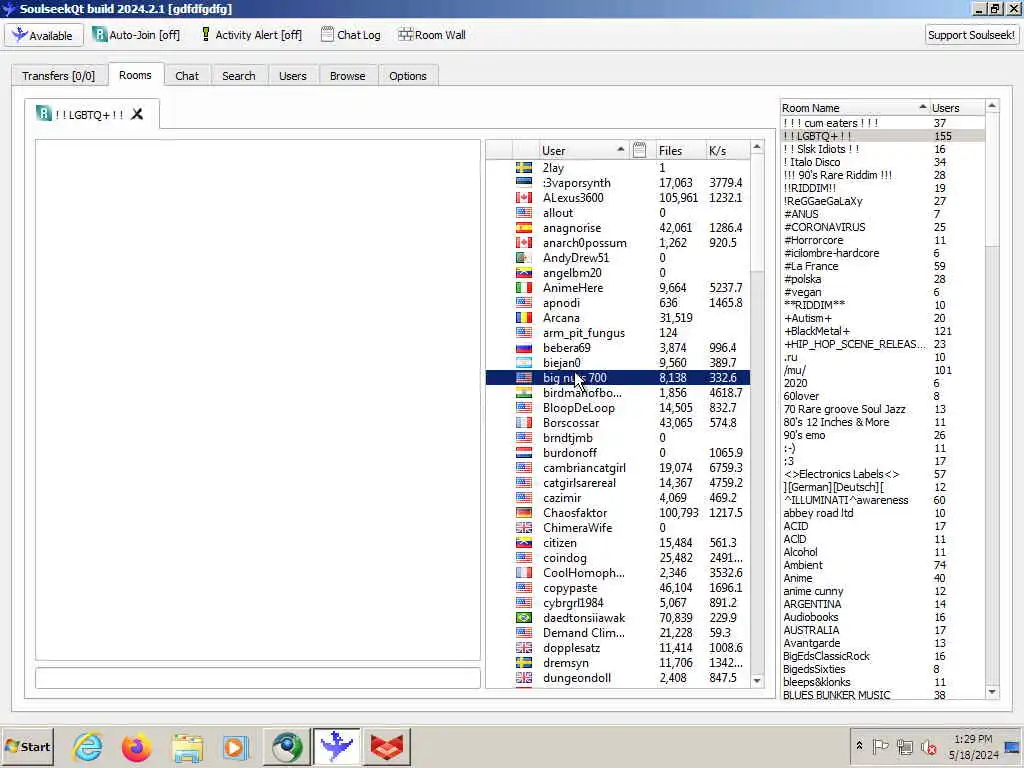Viewport: 1024px width, 768px height.
Task: Open the Chat Log
Action: [351, 35]
